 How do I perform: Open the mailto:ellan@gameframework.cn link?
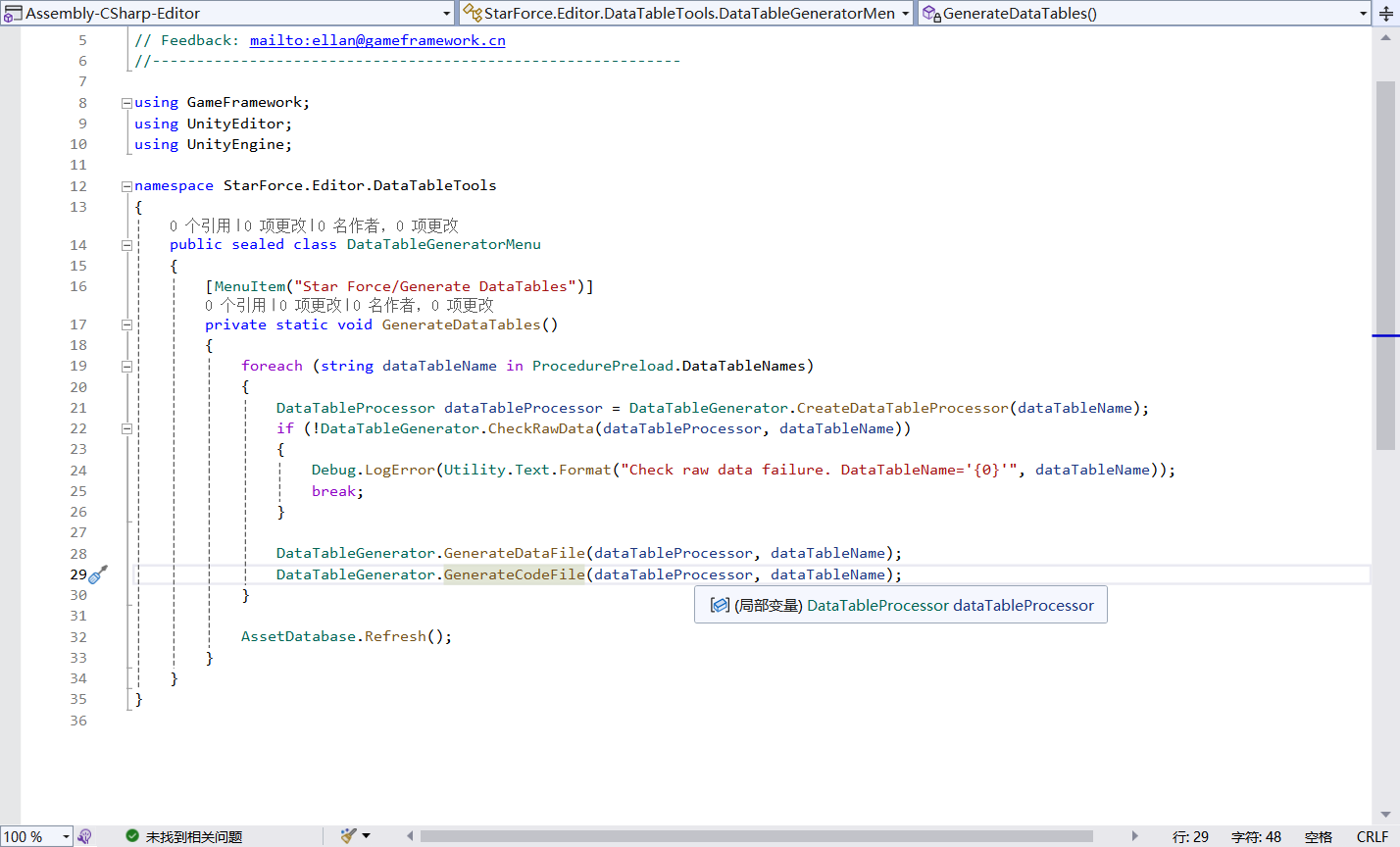[x=377, y=40]
